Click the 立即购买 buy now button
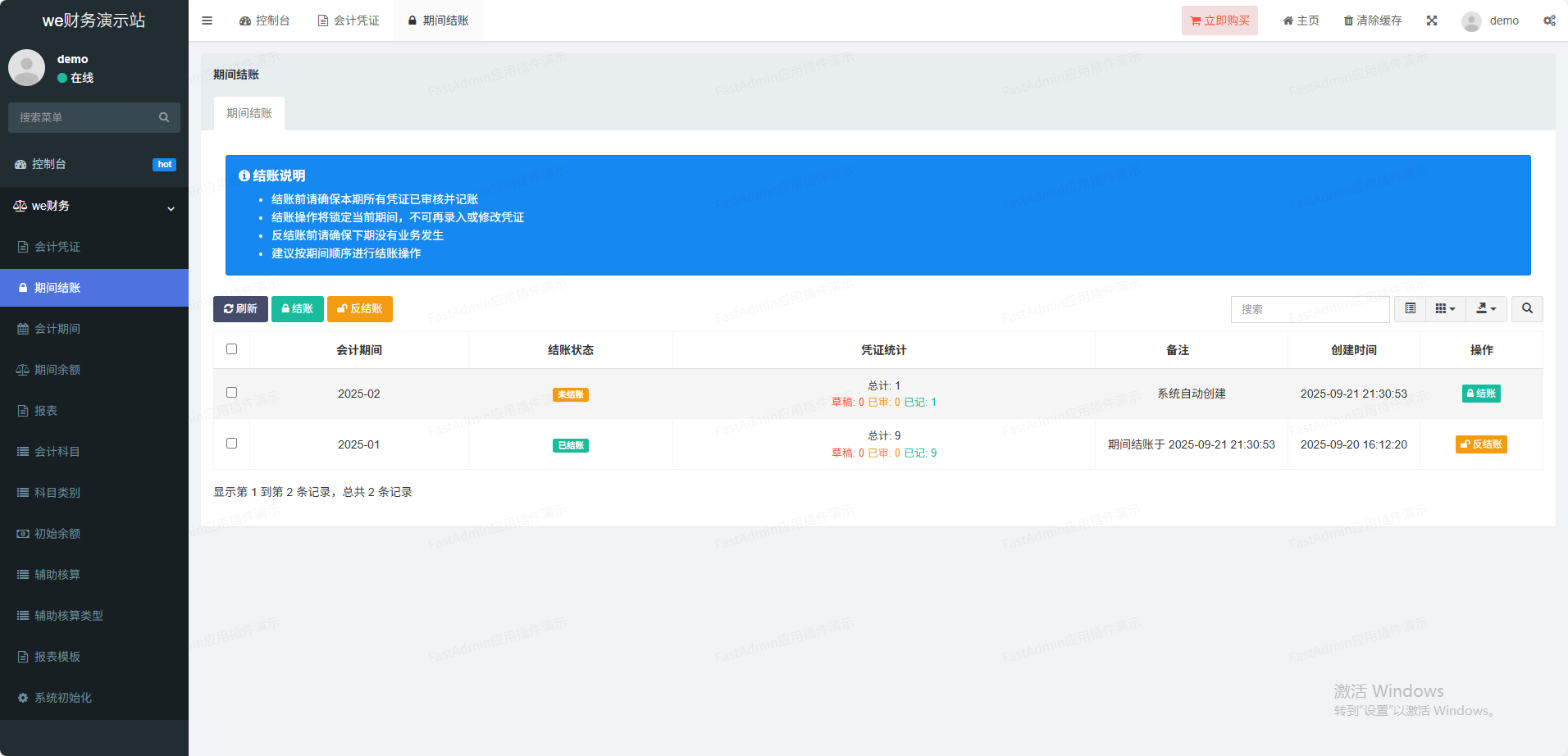This screenshot has height=756, width=1568. tap(1219, 20)
